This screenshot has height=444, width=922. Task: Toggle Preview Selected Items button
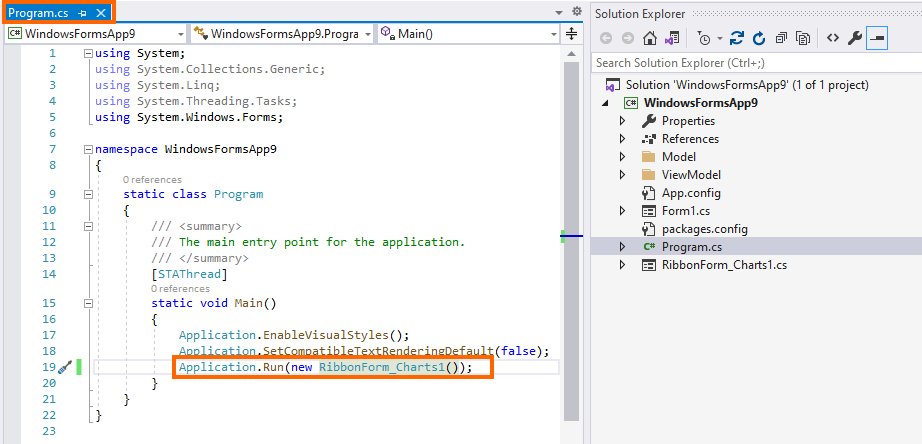click(877, 38)
